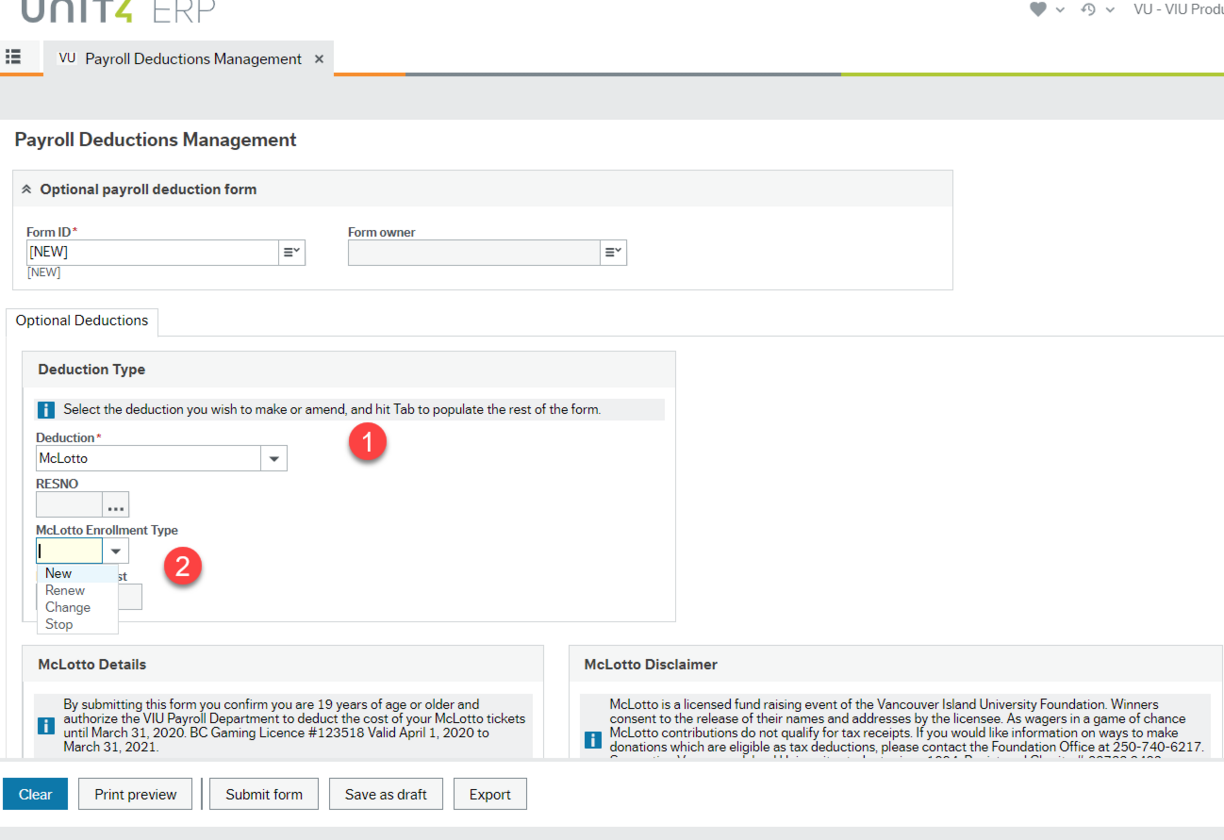The width and height of the screenshot is (1224, 840).
Task: Click the info icon in Deduction Type section
Action: pyautogui.click(x=45, y=409)
